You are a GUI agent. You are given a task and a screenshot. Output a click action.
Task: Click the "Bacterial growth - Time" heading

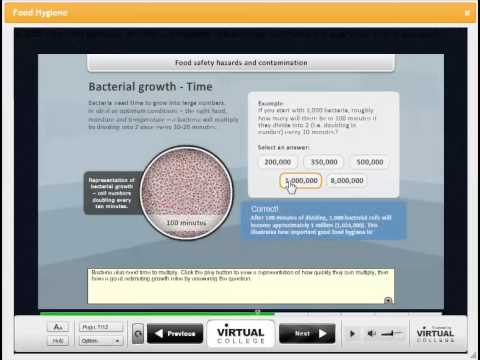(x=150, y=87)
